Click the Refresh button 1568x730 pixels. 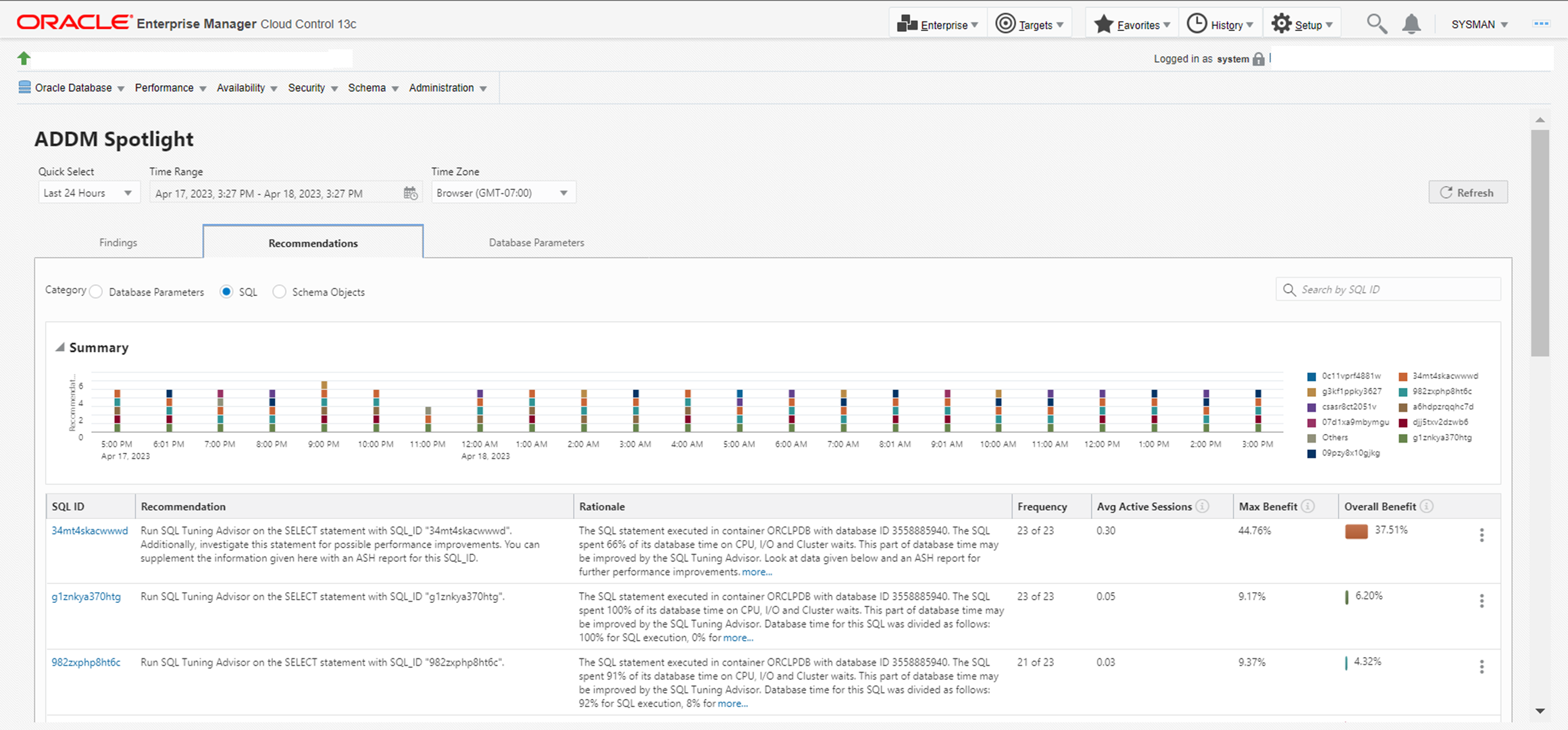[1467, 193]
